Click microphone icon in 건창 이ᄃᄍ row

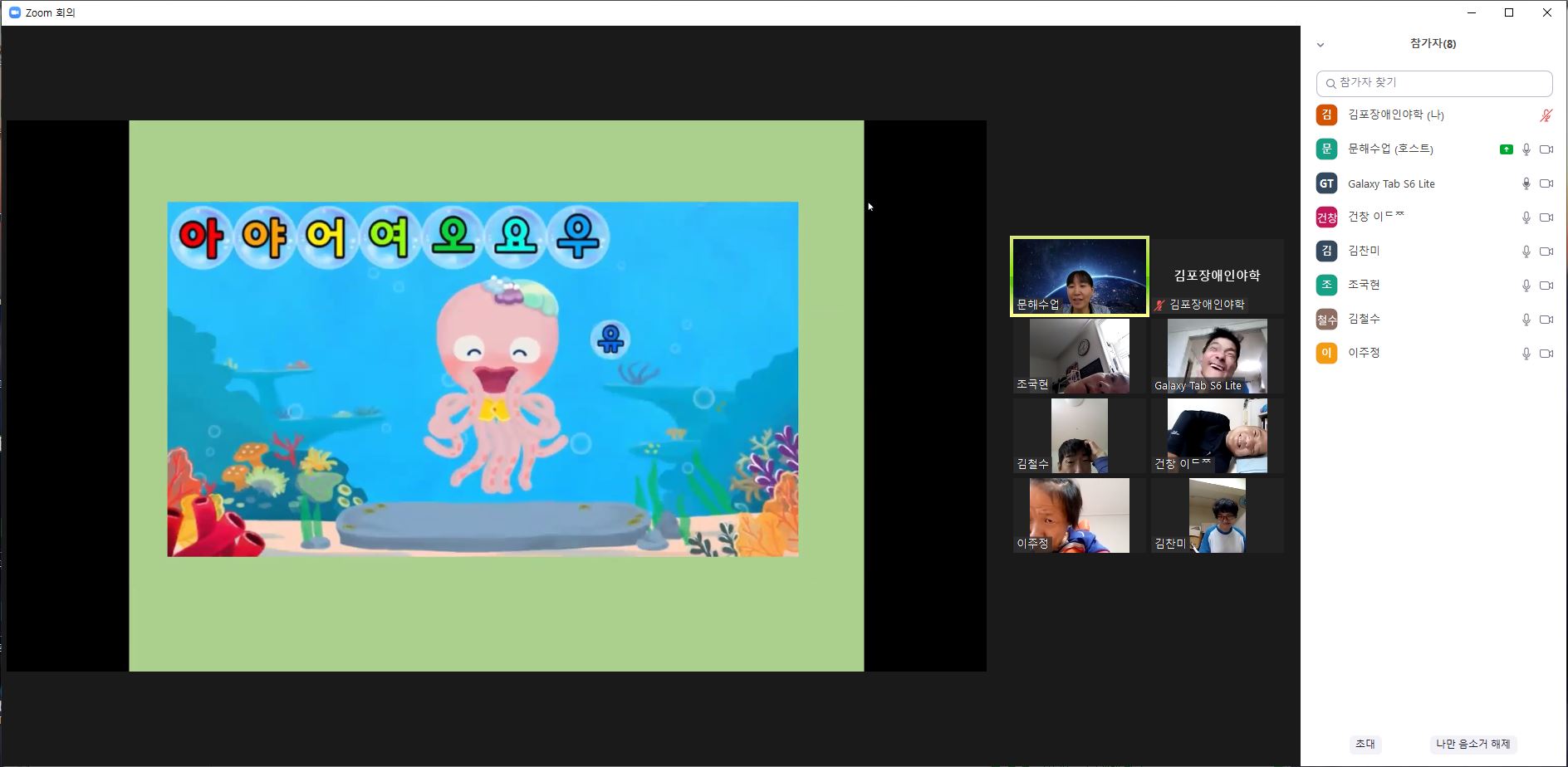coord(1526,217)
